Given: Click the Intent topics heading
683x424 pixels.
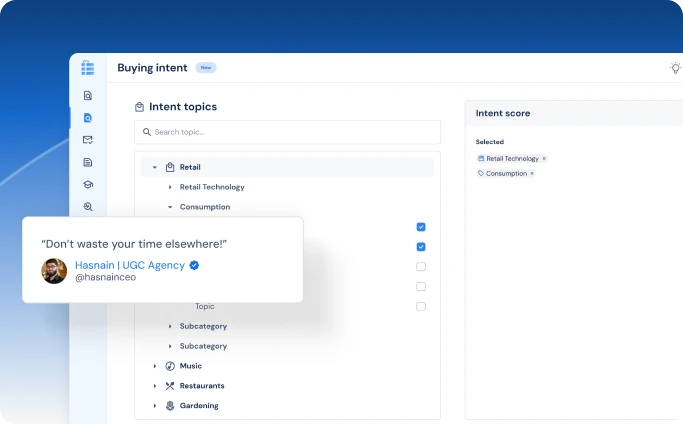Looking at the screenshot, I should point(183,107).
